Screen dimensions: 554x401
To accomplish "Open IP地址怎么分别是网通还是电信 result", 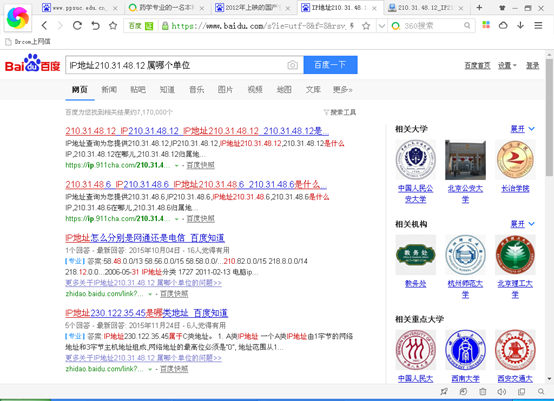I will (x=145, y=238).
